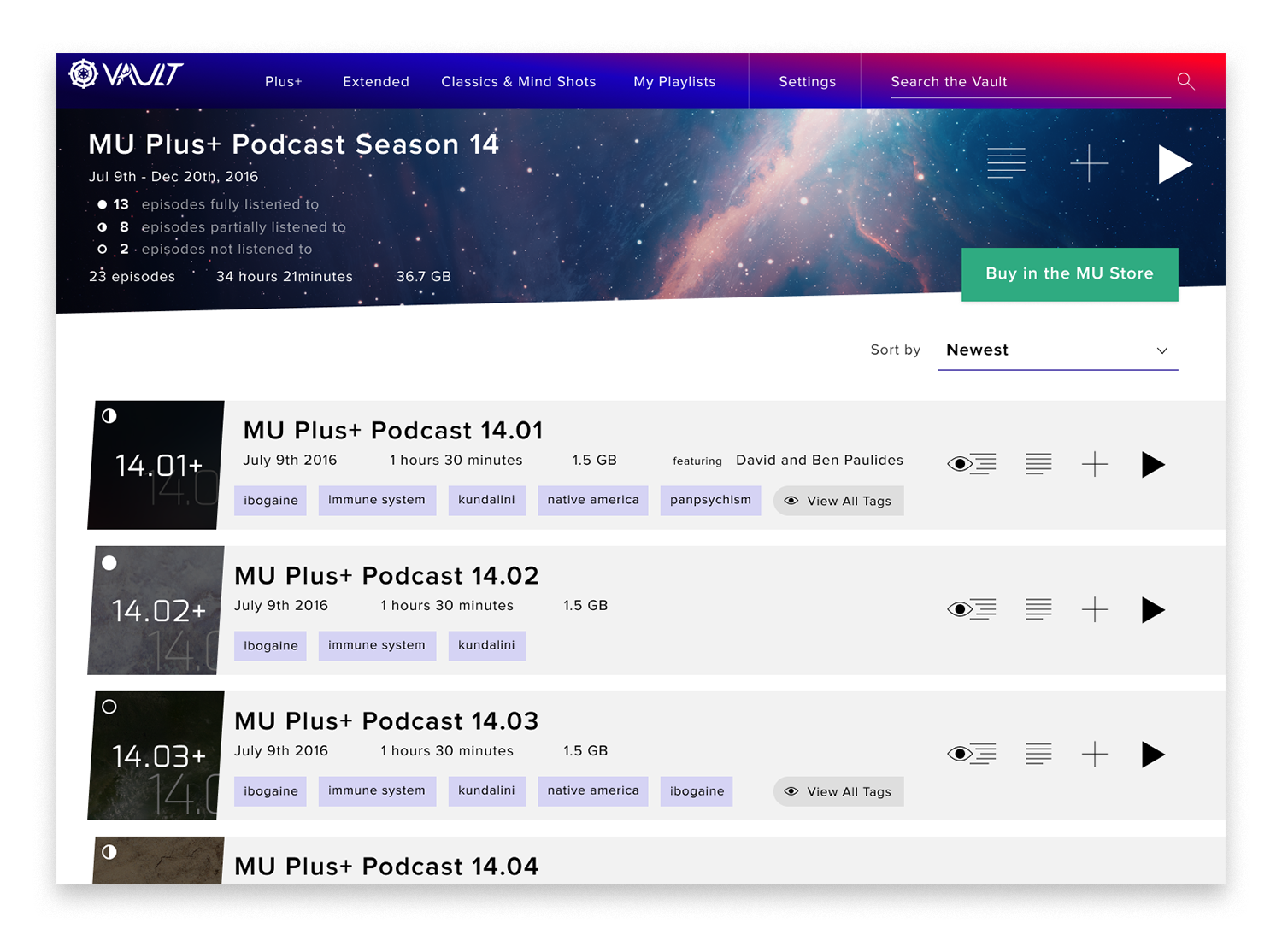Open the 14.01+ episode thumbnail
1282x952 pixels.
156,465
